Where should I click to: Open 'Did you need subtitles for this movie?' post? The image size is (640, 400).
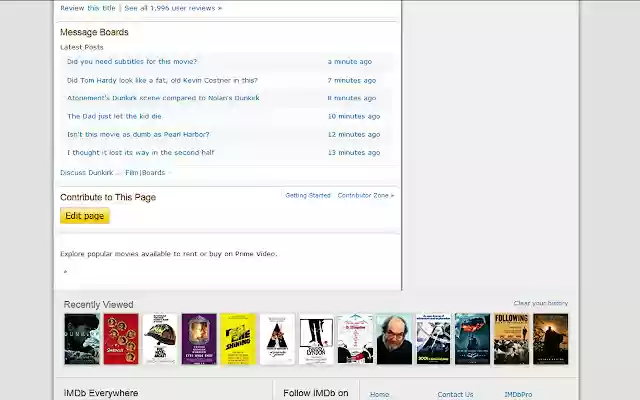pos(132,62)
